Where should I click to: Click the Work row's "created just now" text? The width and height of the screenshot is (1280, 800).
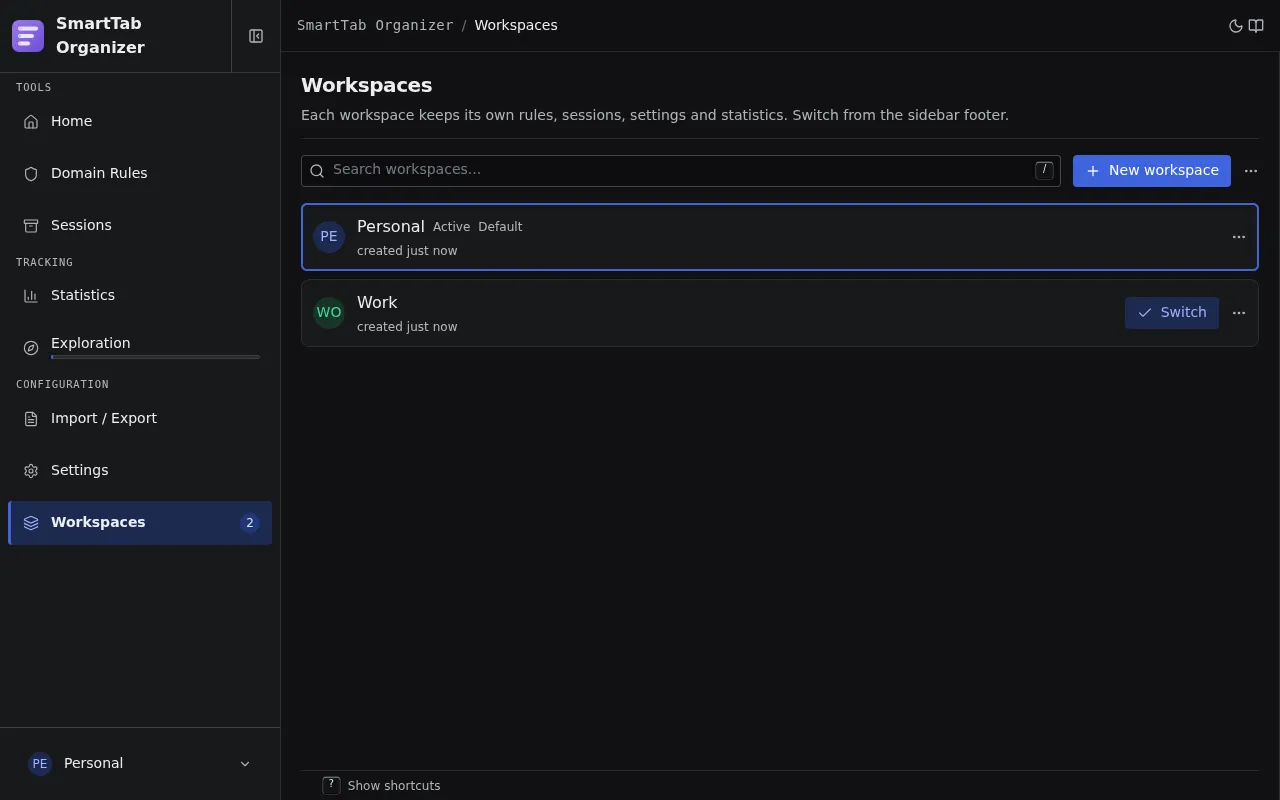pyautogui.click(x=407, y=327)
